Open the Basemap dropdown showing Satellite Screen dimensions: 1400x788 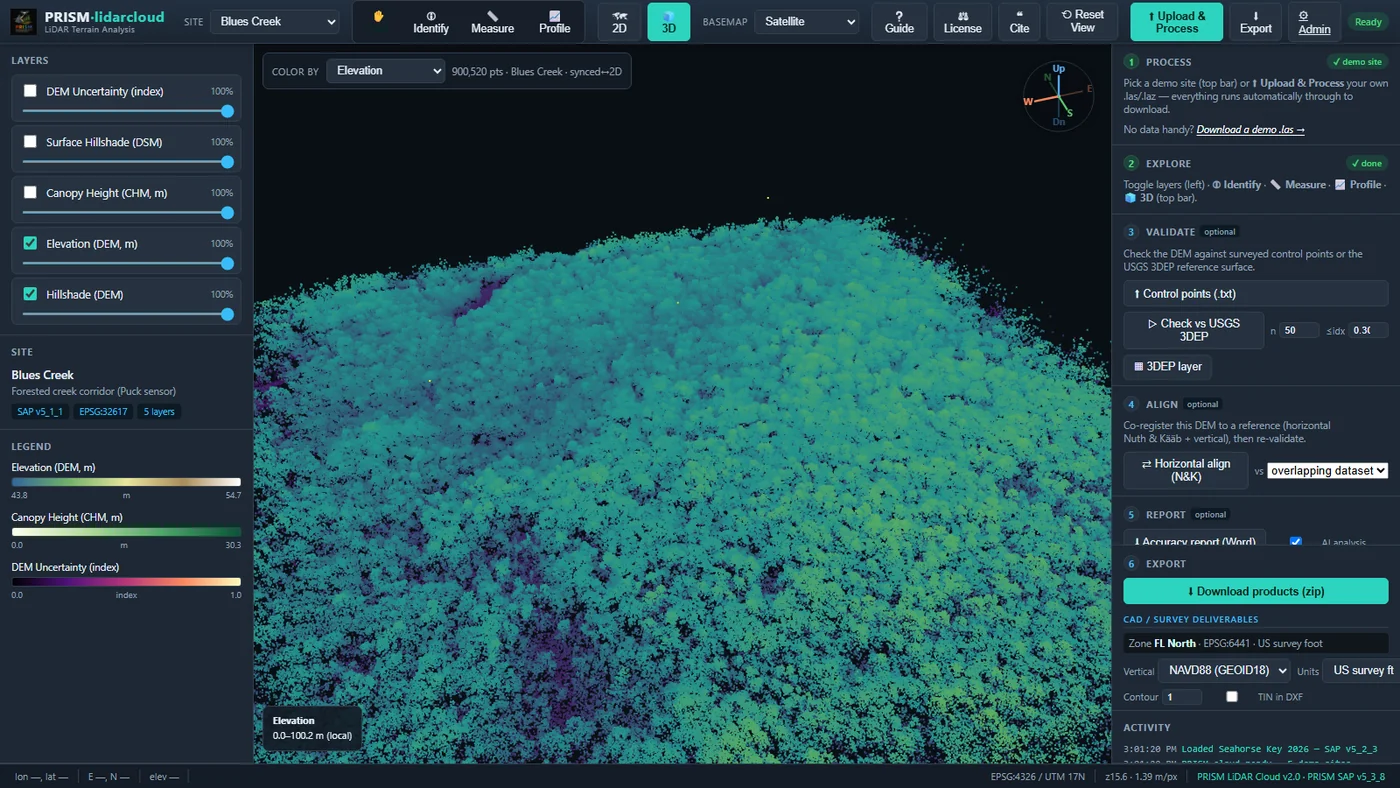806,21
